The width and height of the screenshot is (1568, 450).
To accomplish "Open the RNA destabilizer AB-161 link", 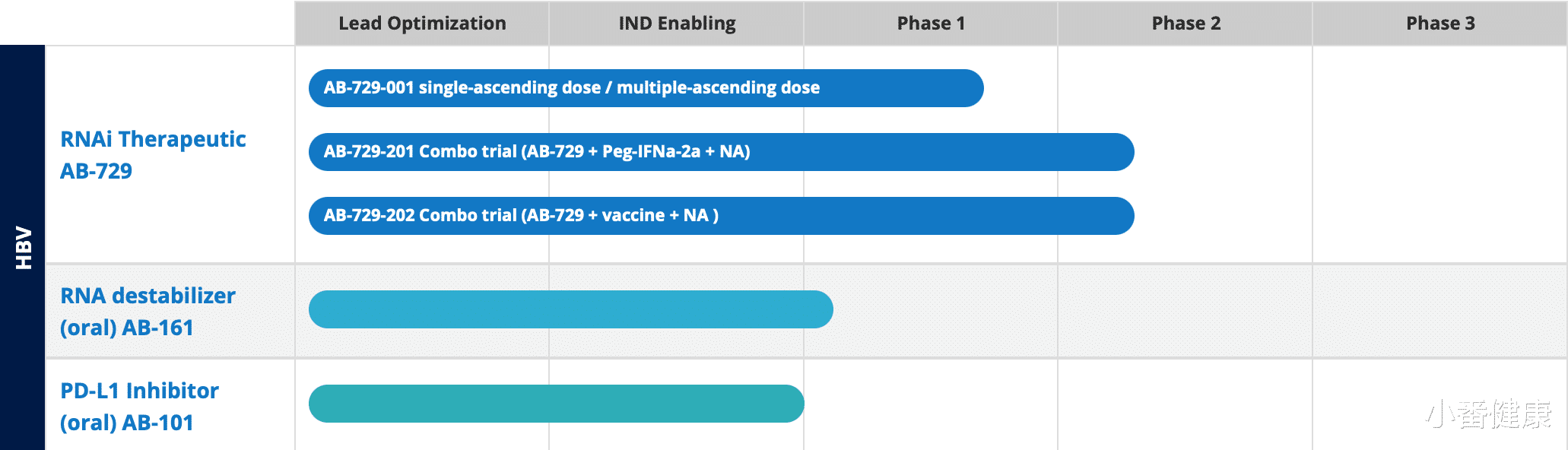I will click(x=148, y=312).
